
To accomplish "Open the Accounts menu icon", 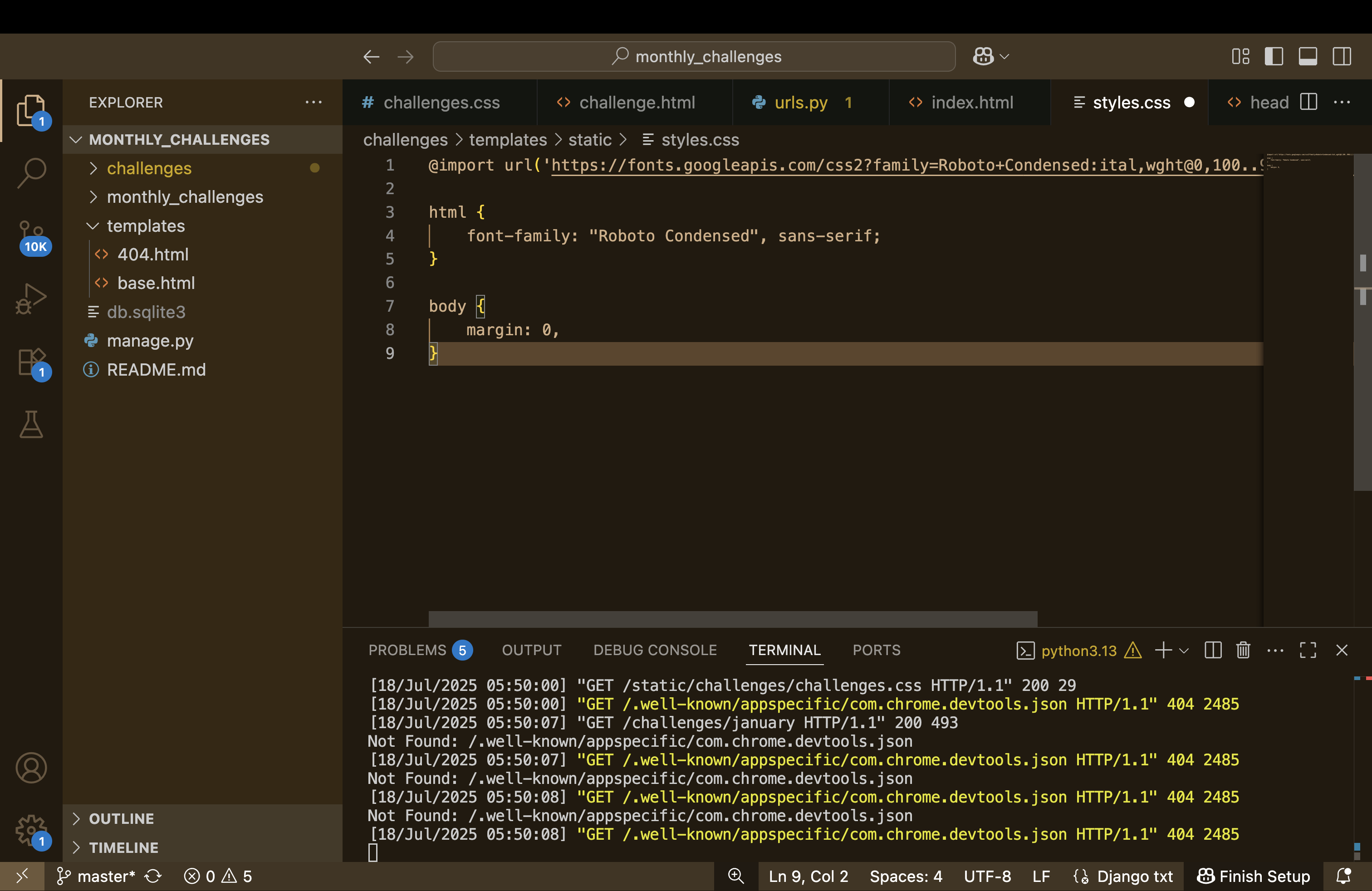I will (x=31, y=768).
